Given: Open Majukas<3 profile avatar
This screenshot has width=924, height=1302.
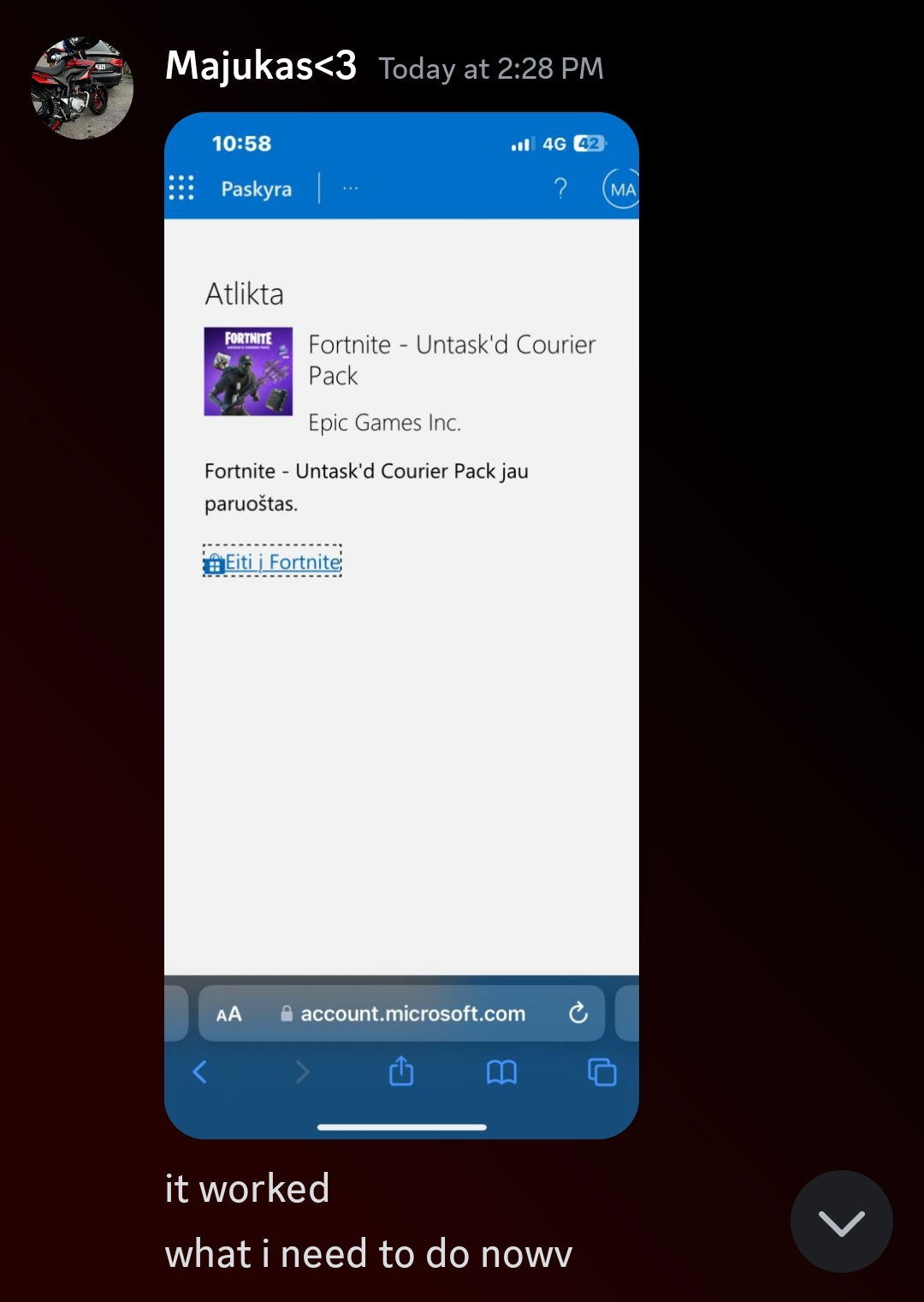Looking at the screenshot, I should click(x=82, y=88).
